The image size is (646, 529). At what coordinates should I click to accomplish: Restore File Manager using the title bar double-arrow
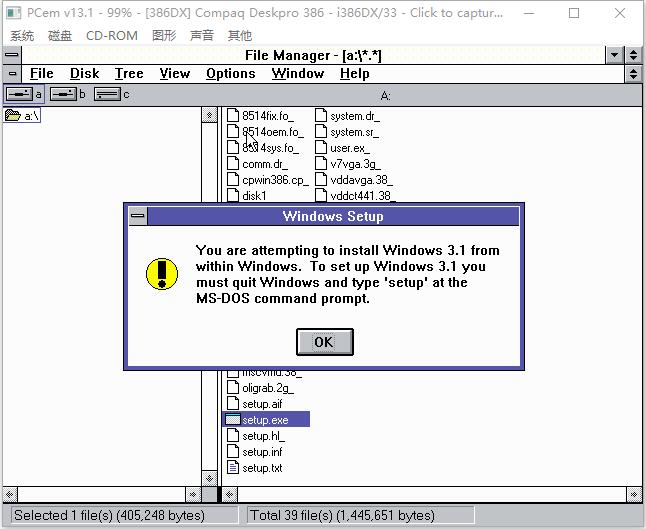click(x=634, y=55)
